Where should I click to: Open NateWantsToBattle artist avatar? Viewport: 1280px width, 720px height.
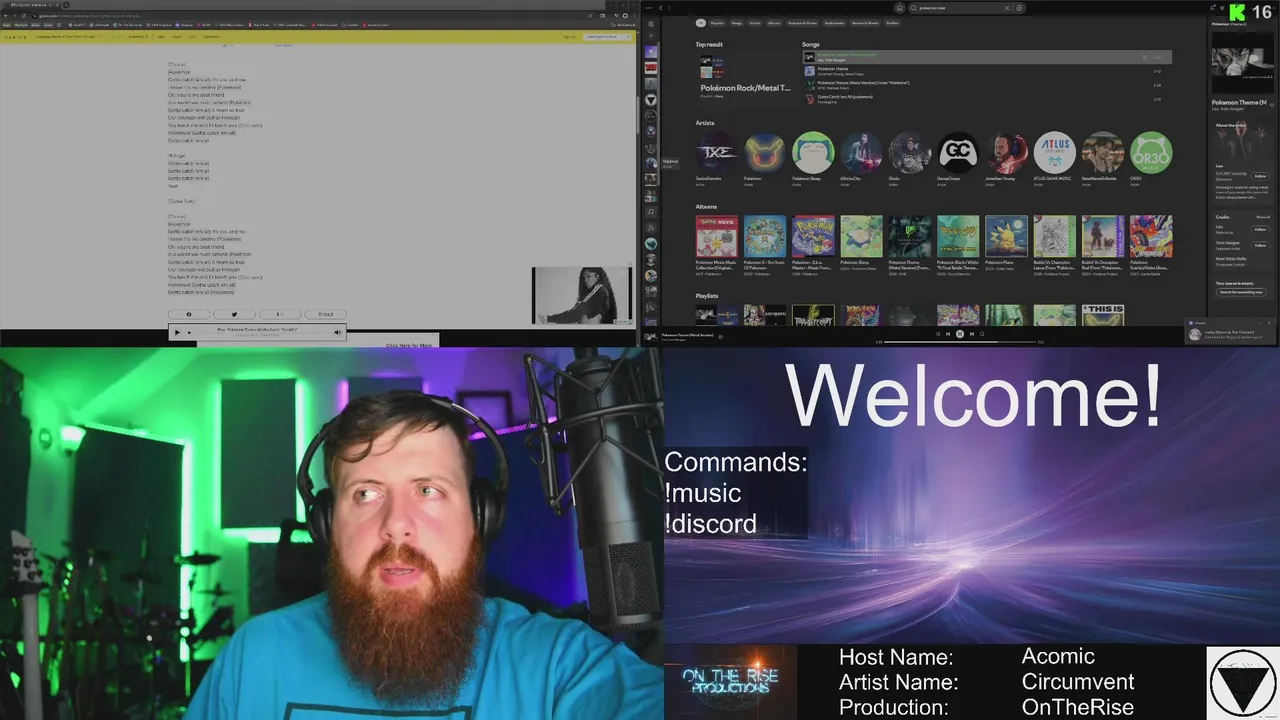click(1103, 153)
